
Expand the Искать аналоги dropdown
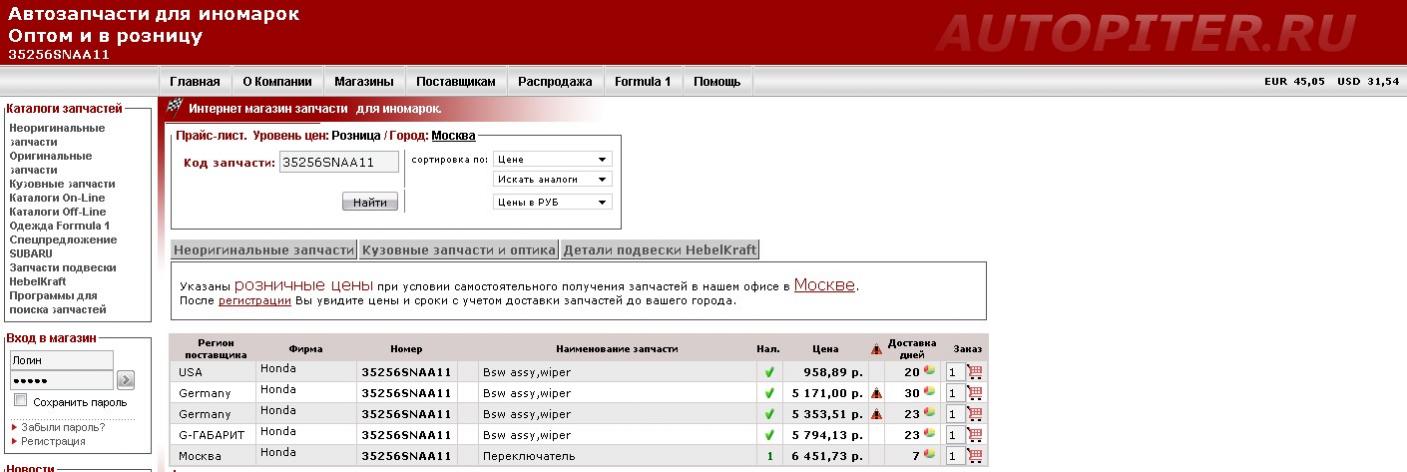click(552, 179)
